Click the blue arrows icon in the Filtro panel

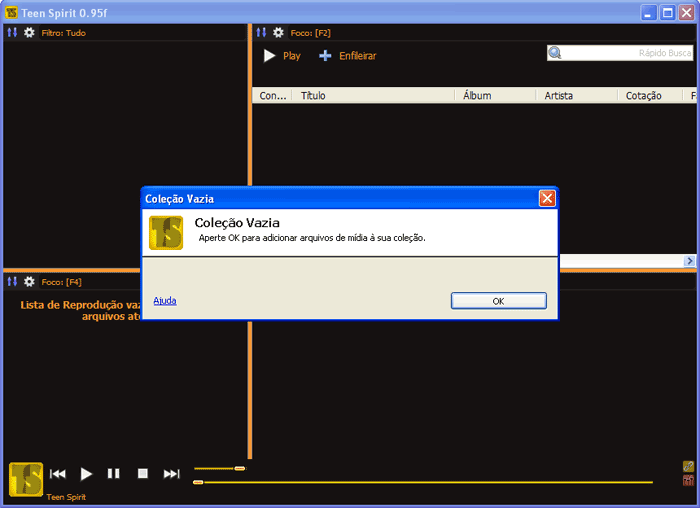click(x=12, y=33)
